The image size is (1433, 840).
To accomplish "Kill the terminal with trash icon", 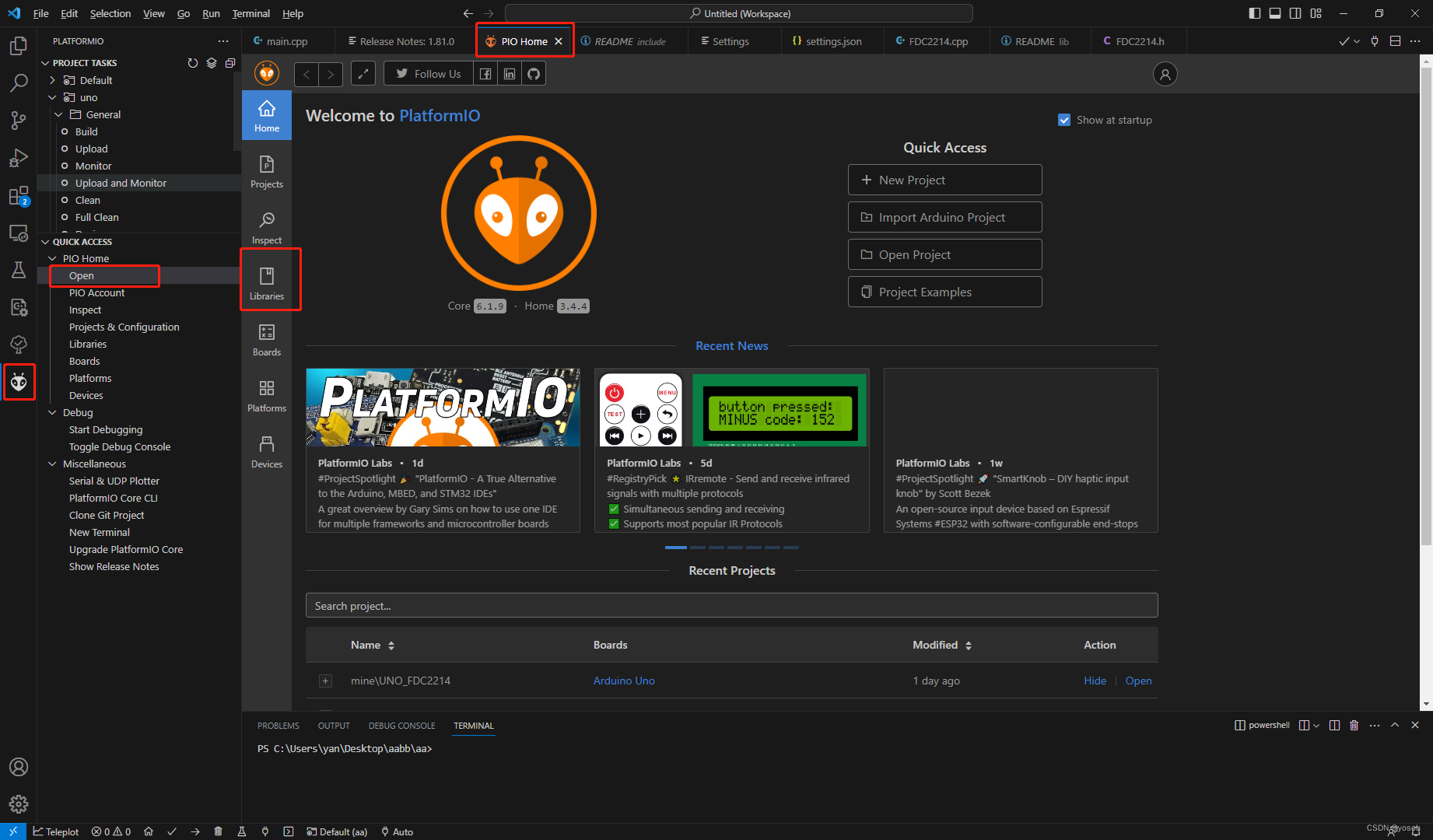I will (1354, 725).
